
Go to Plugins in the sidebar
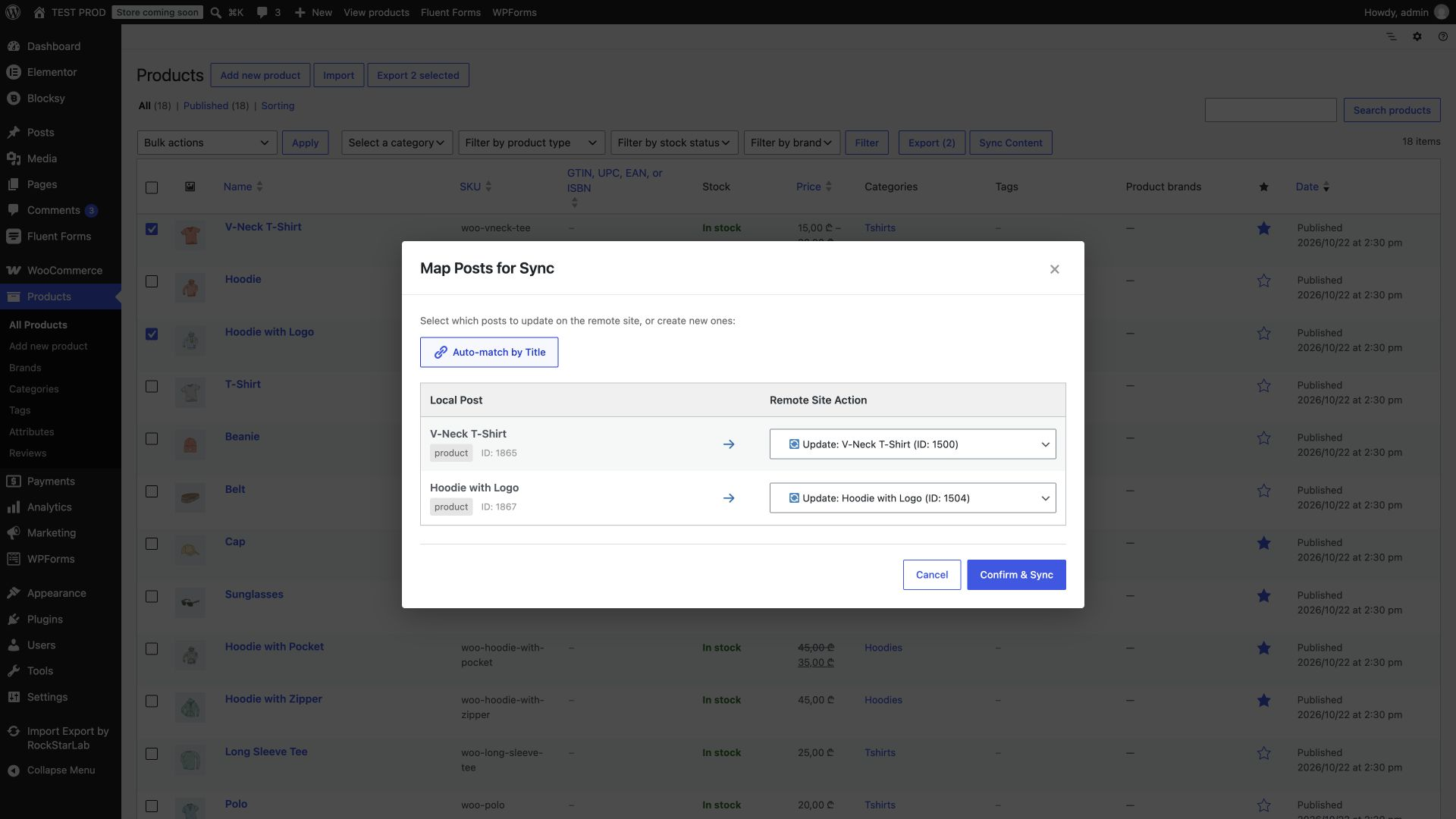[61, 620]
